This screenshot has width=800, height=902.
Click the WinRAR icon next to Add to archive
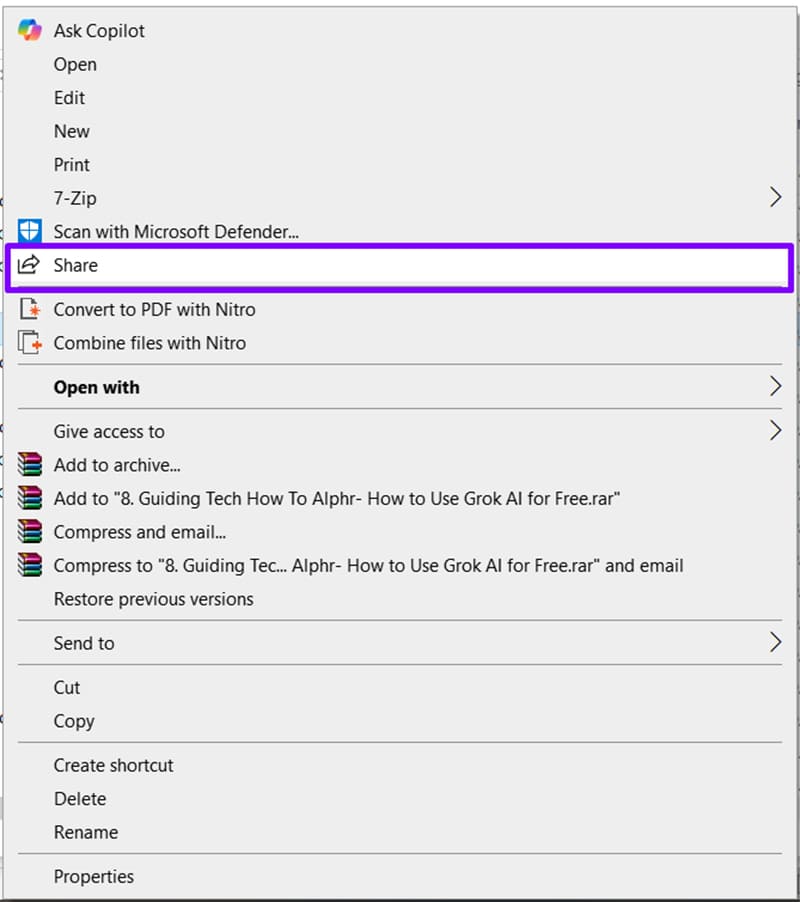tap(29, 464)
